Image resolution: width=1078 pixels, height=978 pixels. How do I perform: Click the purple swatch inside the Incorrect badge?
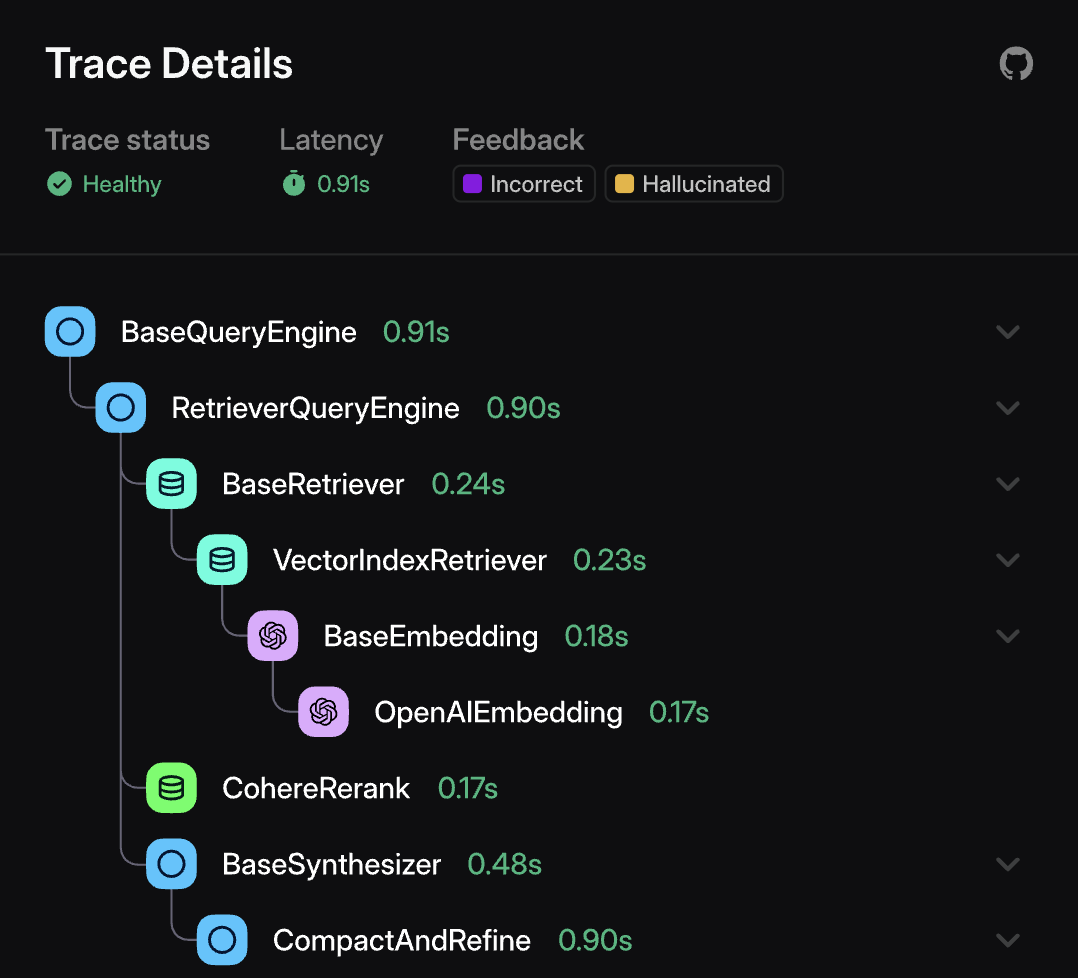coord(471,183)
